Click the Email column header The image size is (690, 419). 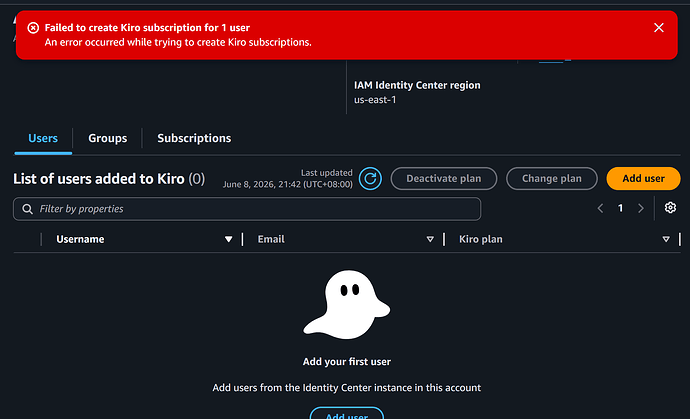click(271, 239)
